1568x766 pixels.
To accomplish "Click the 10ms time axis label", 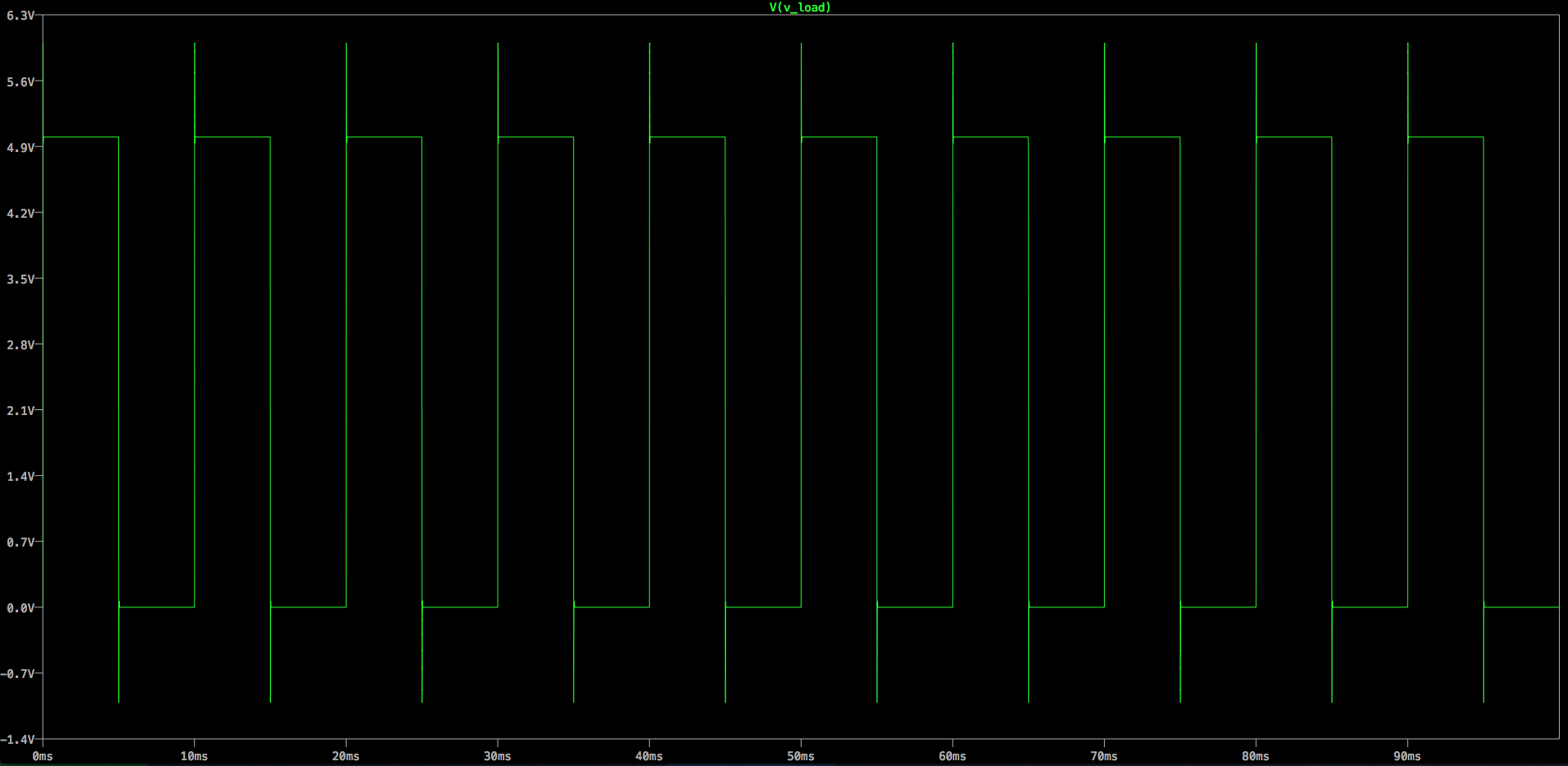I will (x=194, y=756).
